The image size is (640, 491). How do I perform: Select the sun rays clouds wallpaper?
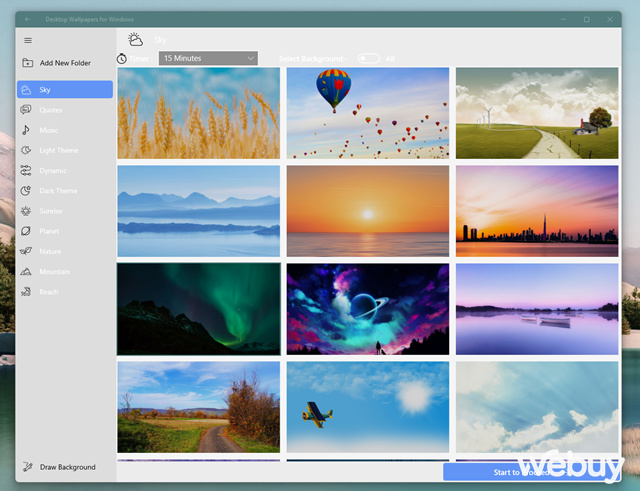pos(537,407)
